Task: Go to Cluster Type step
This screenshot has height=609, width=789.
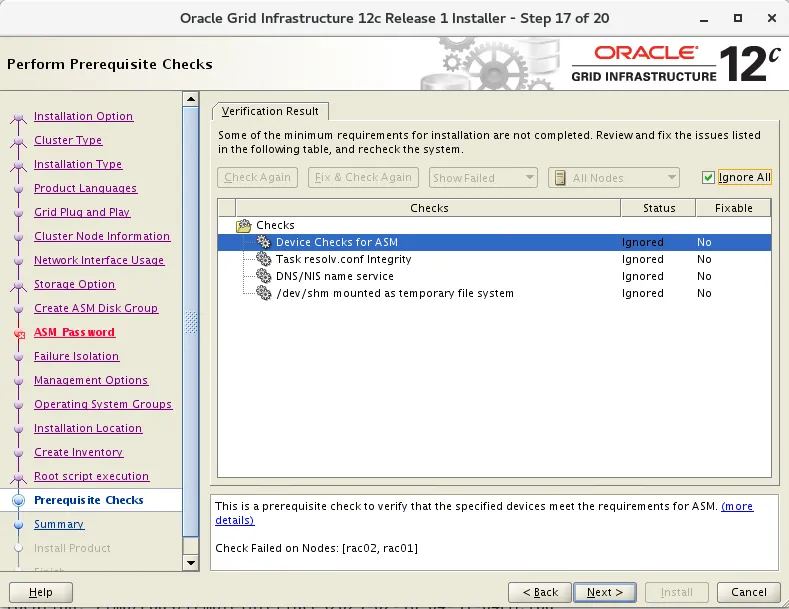Action: [x=68, y=140]
